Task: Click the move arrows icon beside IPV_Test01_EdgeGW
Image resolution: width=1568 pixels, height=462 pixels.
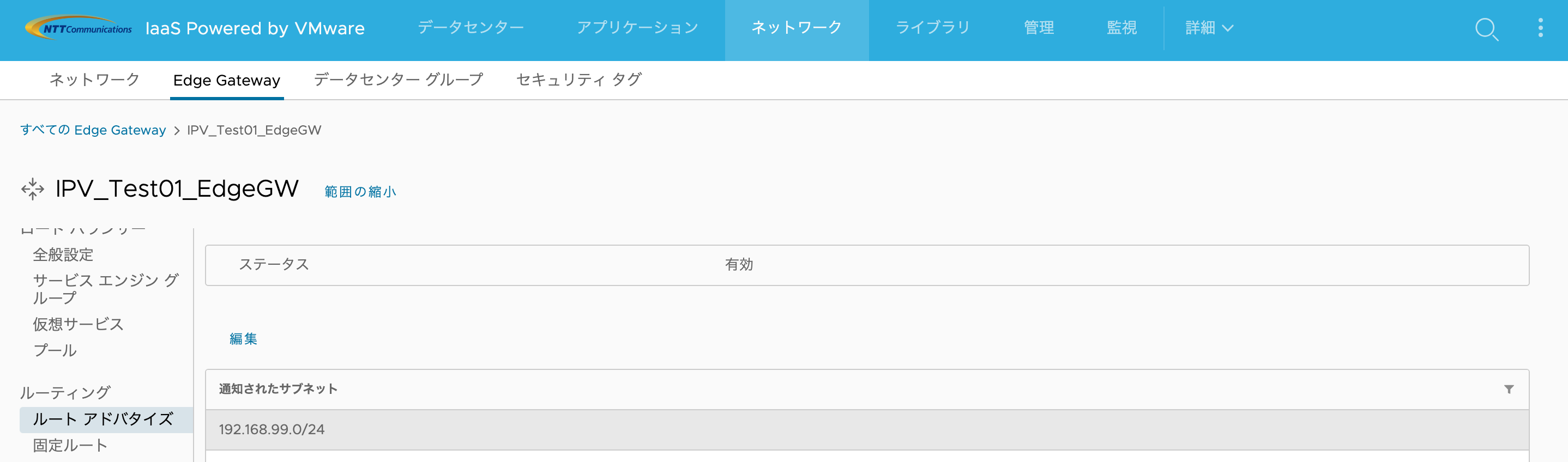Action: pyautogui.click(x=33, y=189)
